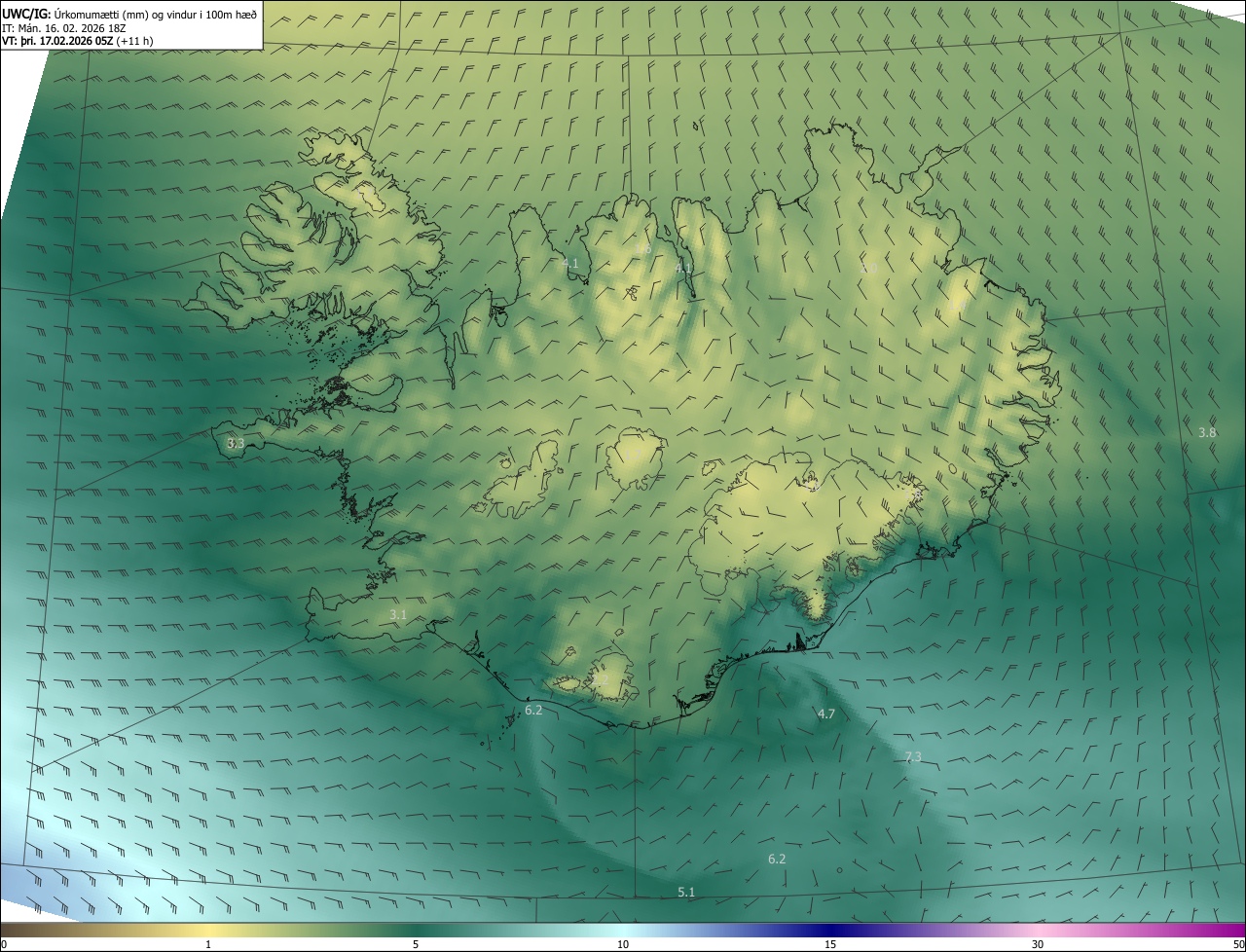Click the precipitation value 4.7 on the map
This screenshot has height=952, width=1246.
click(x=826, y=714)
